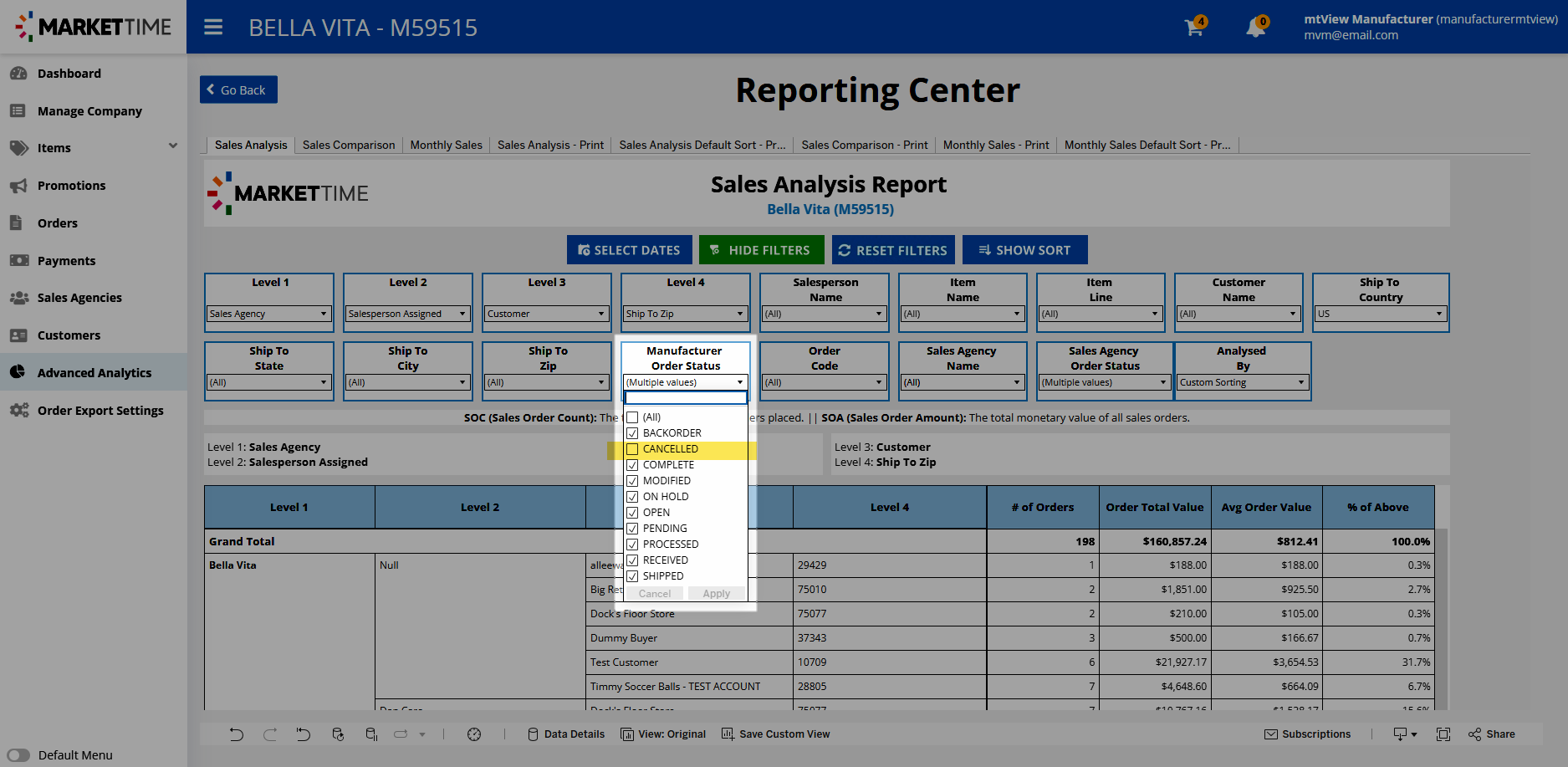Click the Orders document icon
1568x767 pixels.
click(x=16, y=223)
